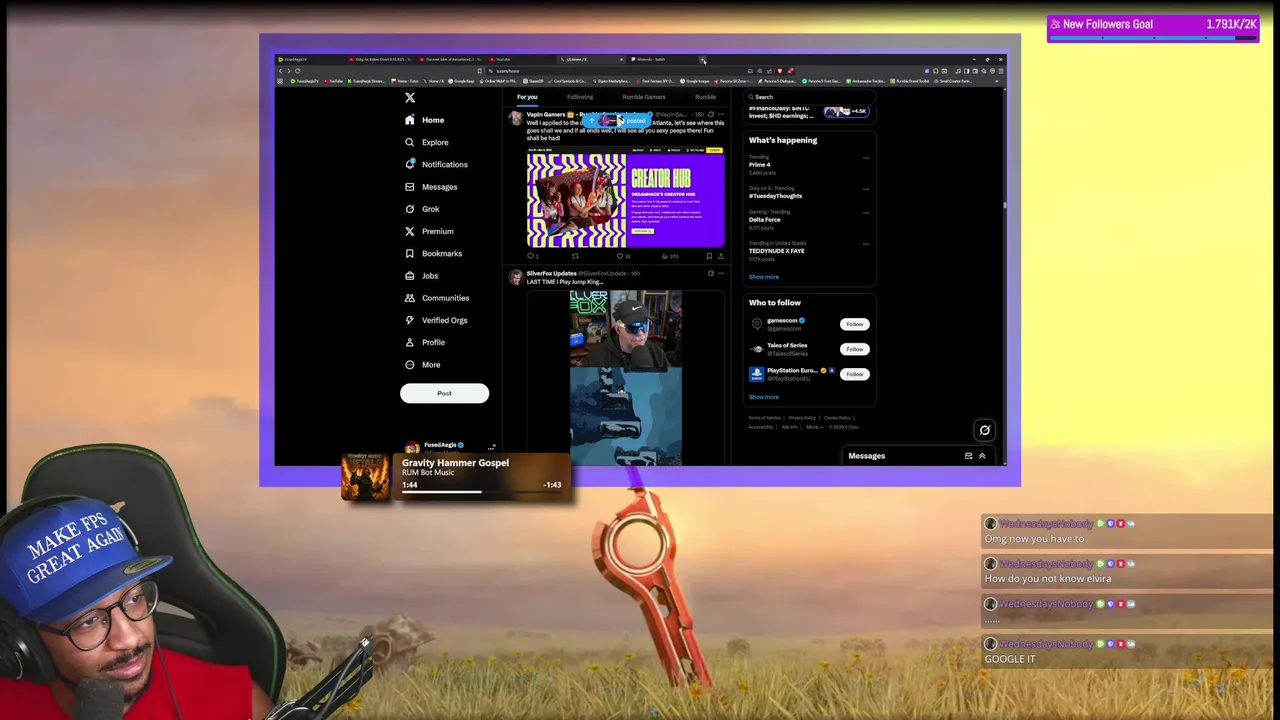Click the X Search input field

(x=810, y=97)
